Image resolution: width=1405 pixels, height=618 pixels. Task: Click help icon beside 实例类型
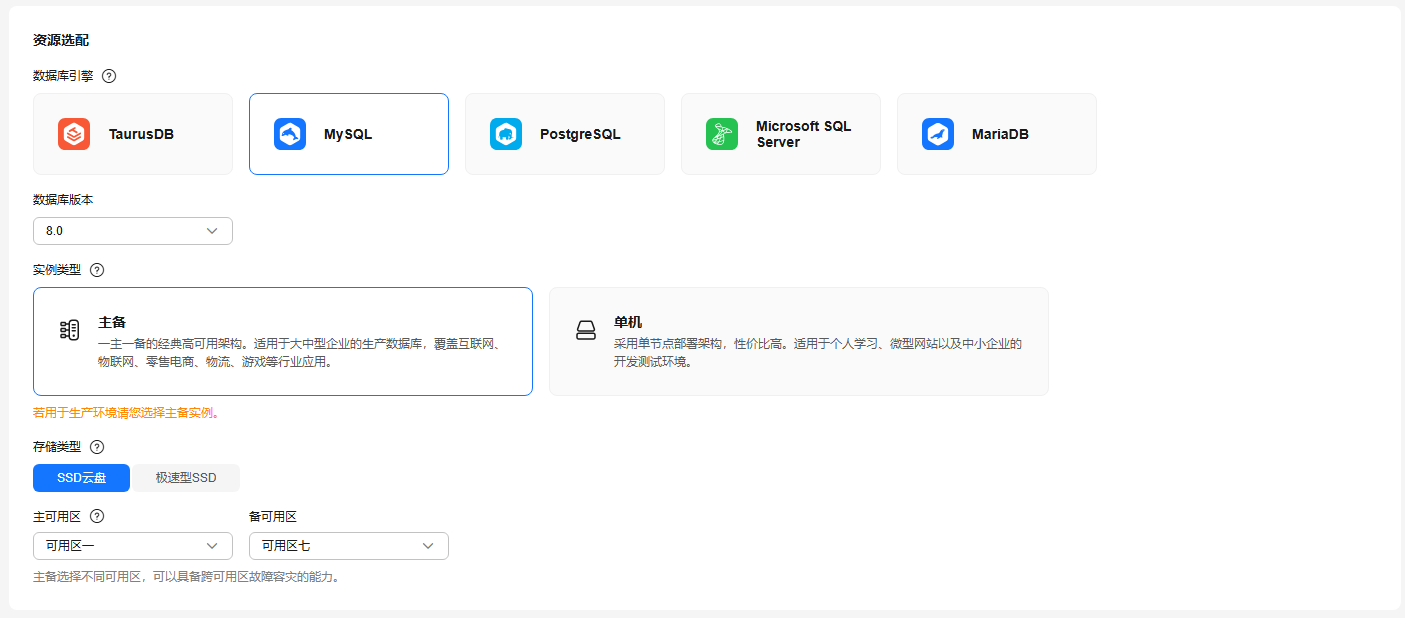(x=97, y=270)
